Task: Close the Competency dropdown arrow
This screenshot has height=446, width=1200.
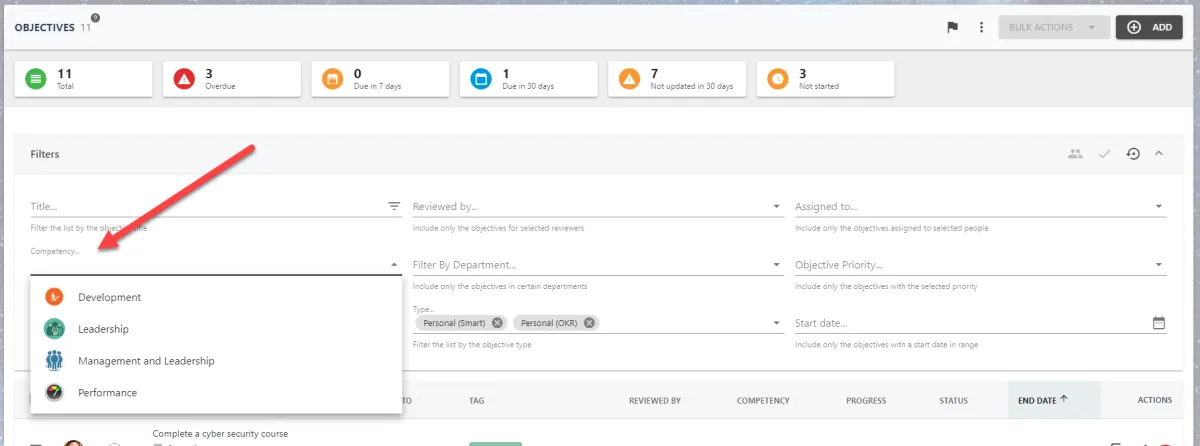Action: 394,266
